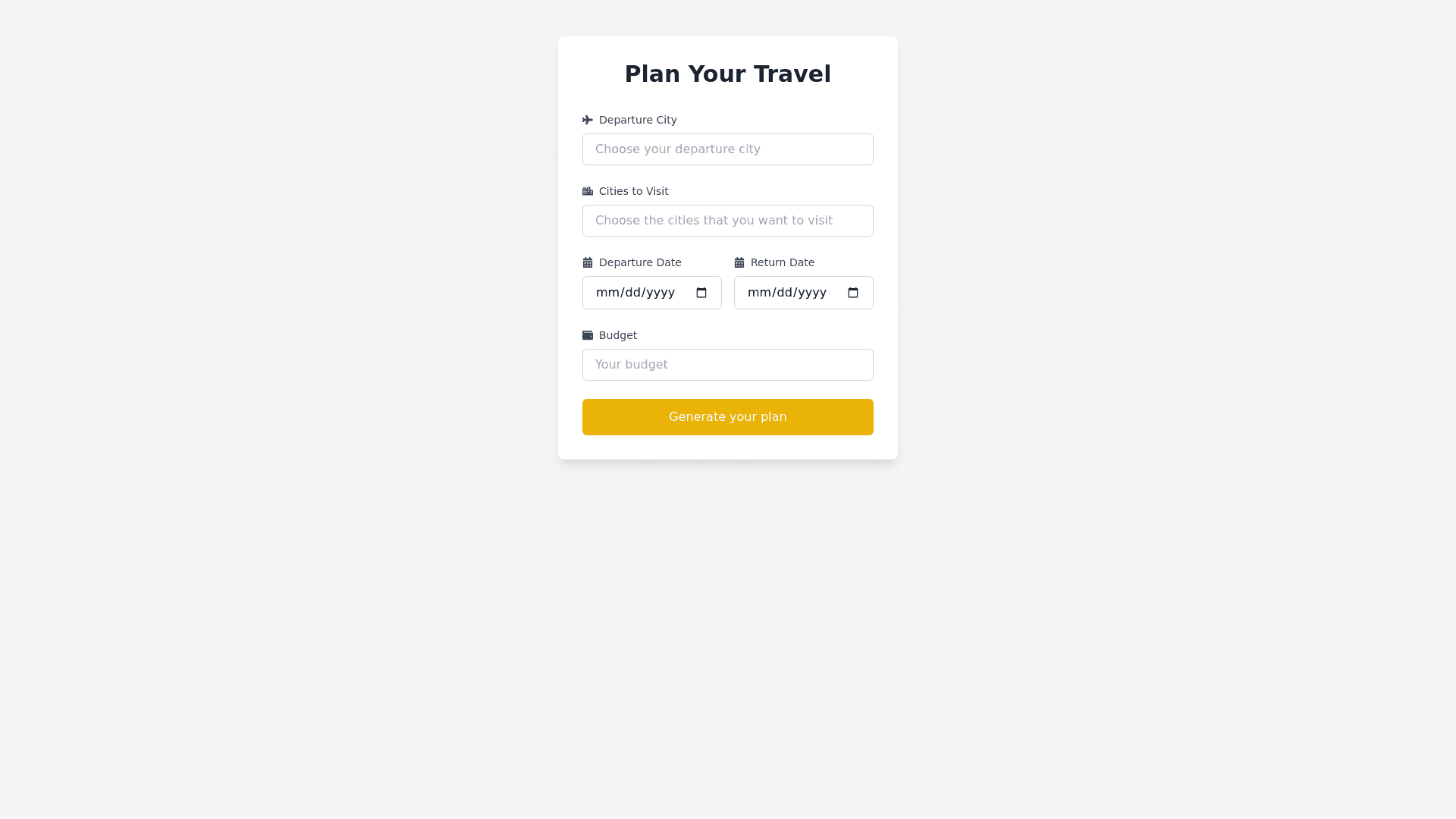Open the Departure Date calendar picker
Image resolution: width=1456 pixels, height=819 pixels.
701,293
